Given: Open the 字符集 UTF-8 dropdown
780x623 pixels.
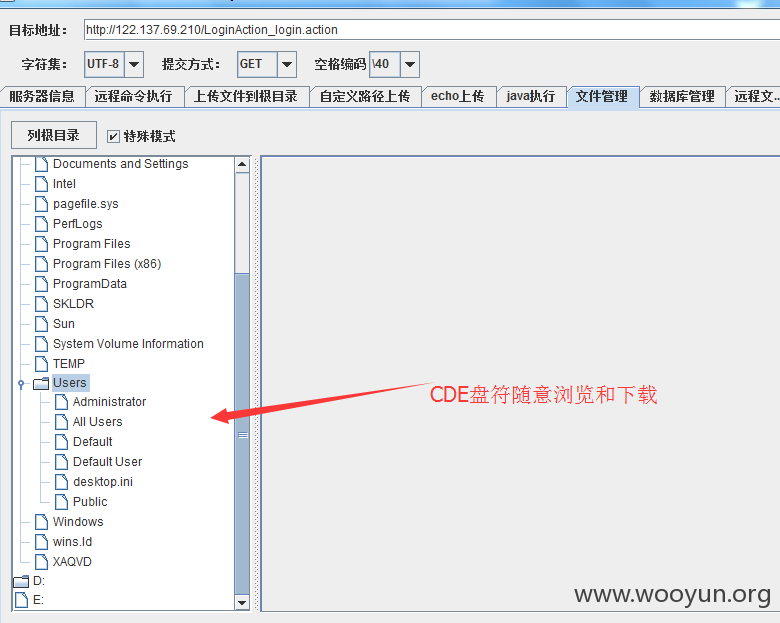Looking at the screenshot, I should click(x=134, y=64).
